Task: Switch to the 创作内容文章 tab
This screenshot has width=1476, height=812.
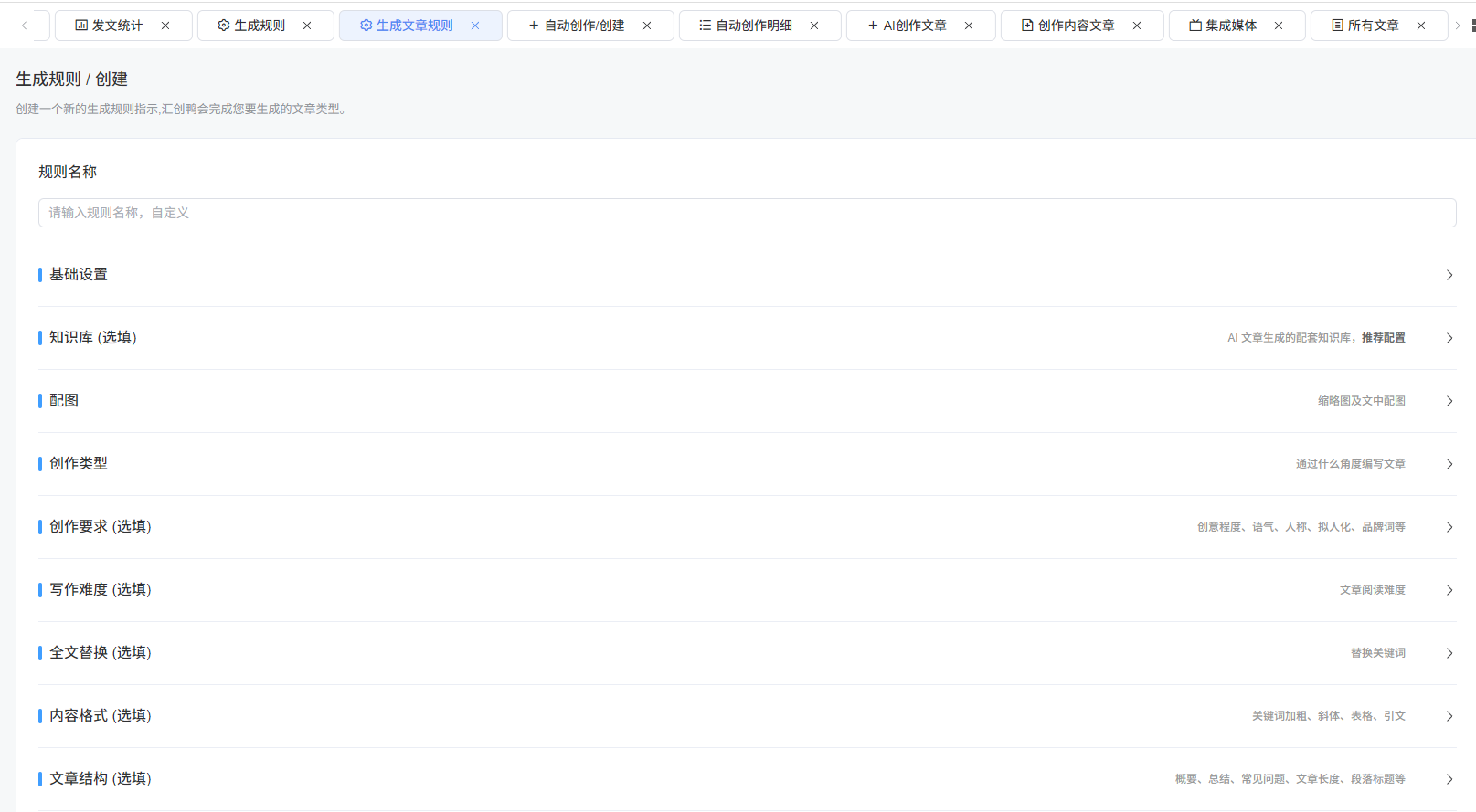Action: [x=1067, y=26]
